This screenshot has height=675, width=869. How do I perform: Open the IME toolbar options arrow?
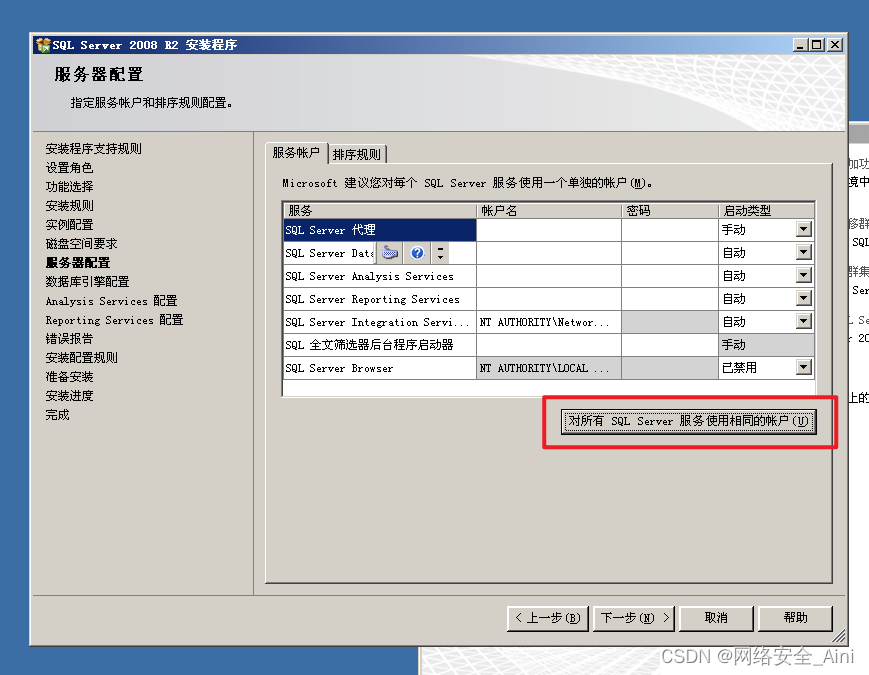(441, 253)
